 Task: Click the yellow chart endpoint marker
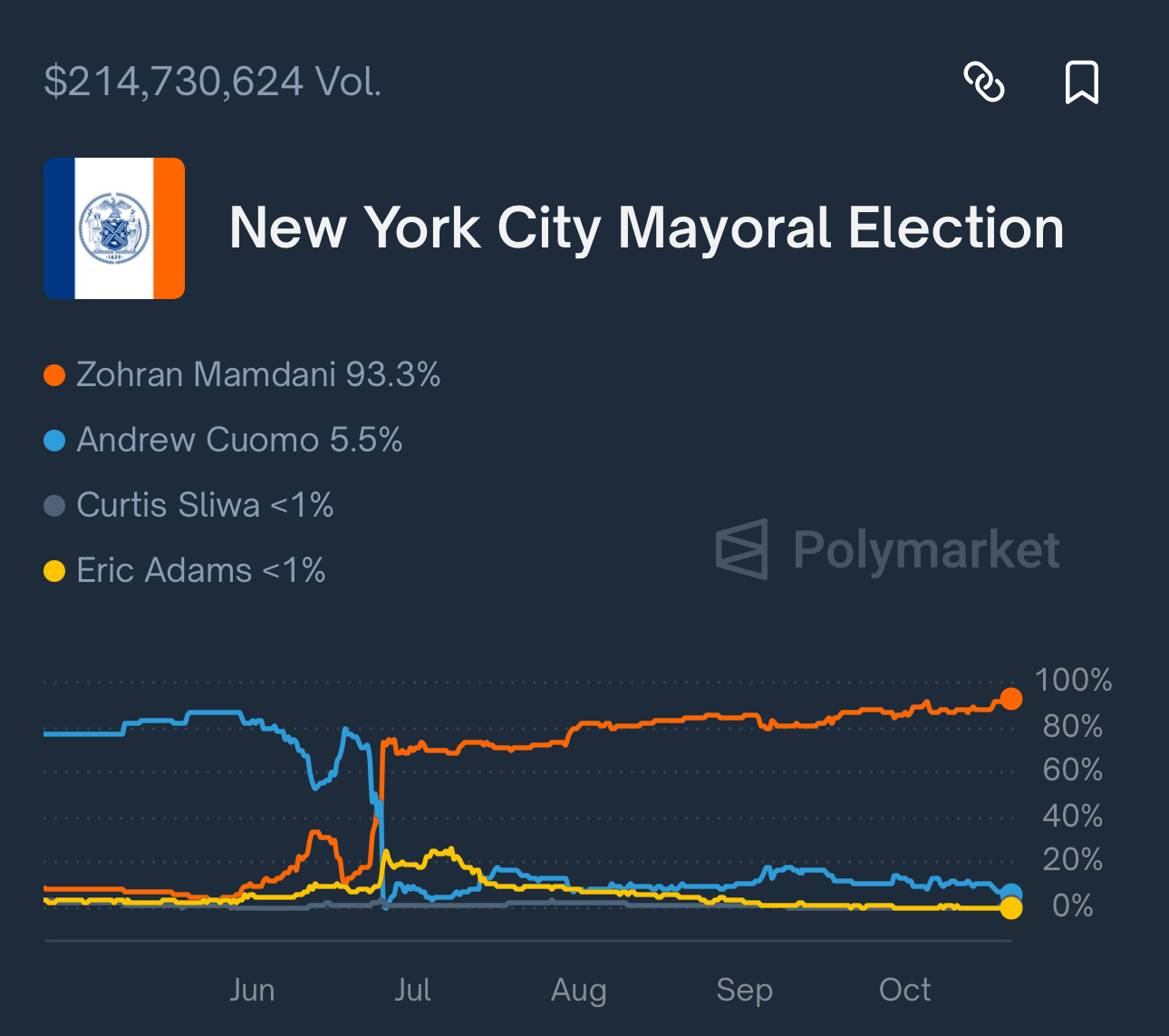coord(1011,906)
